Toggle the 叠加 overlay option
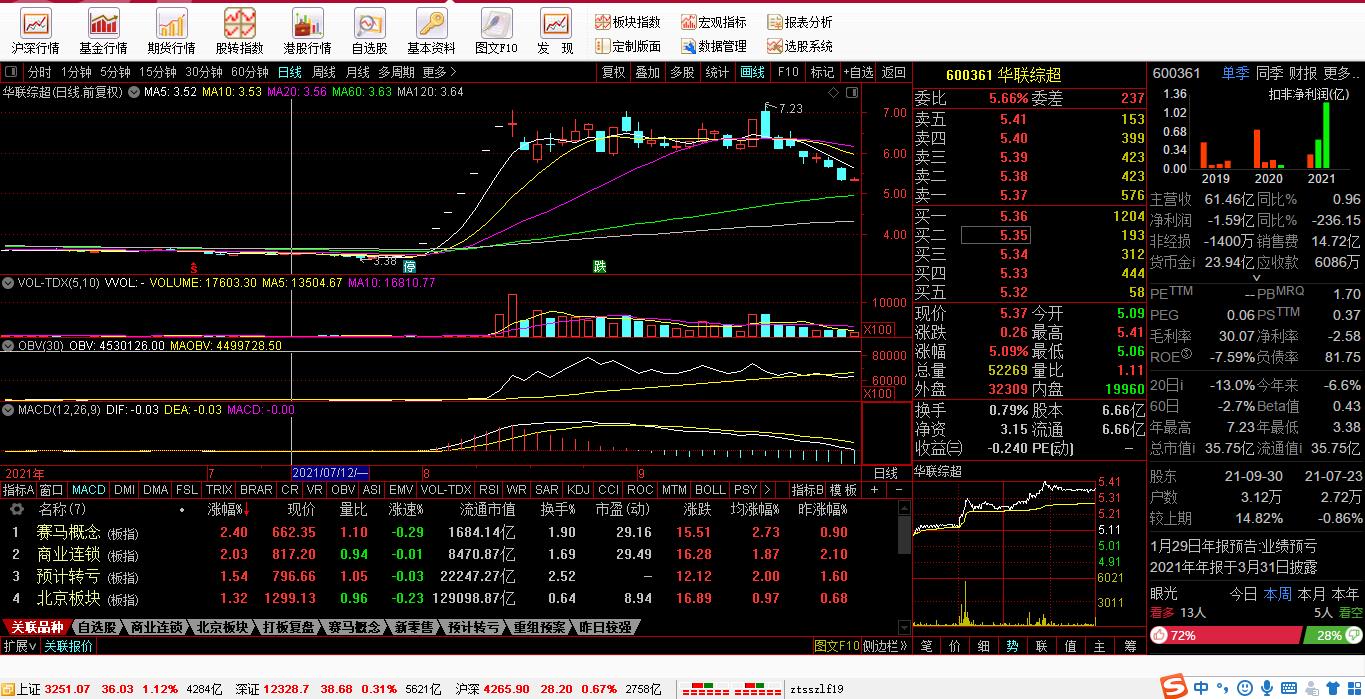Screen dimensions: 1365x699 (x=647, y=72)
